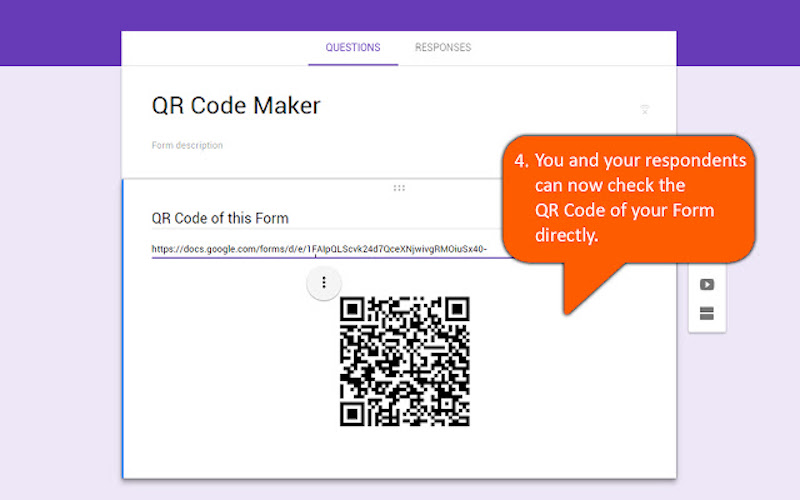This screenshot has width=800, height=500.
Task: Edit the docs.google.com form URL description
Action: [319, 249]
